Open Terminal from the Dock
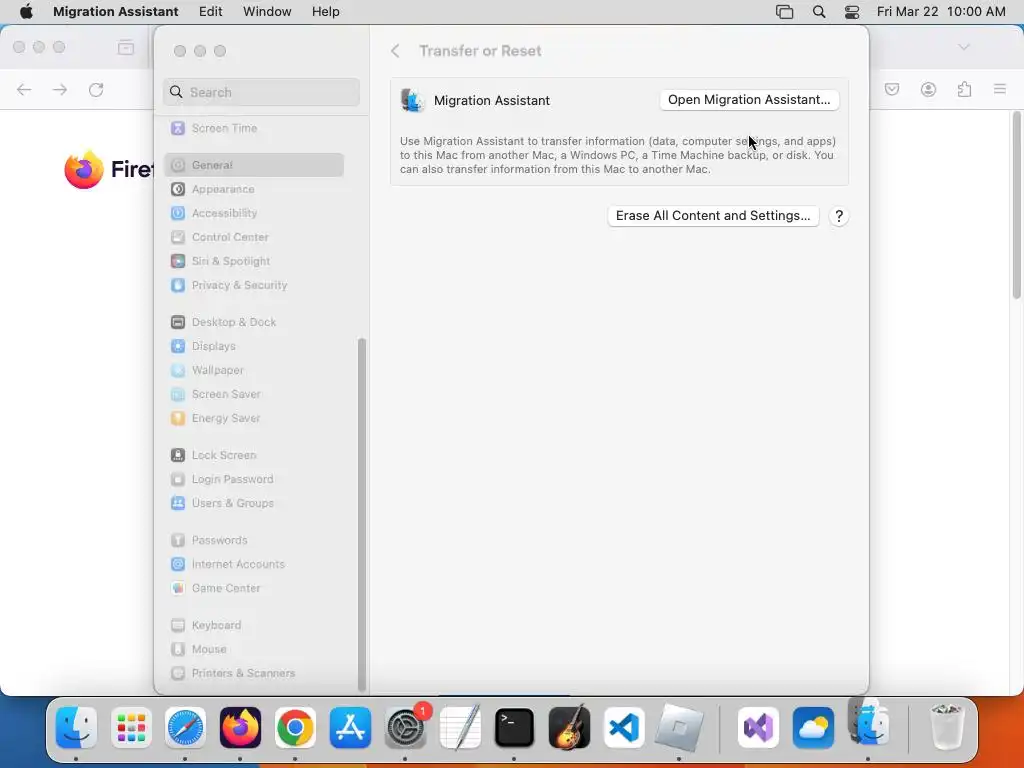The width and height of the screenshot is (1024, 768). coord(515,728)
